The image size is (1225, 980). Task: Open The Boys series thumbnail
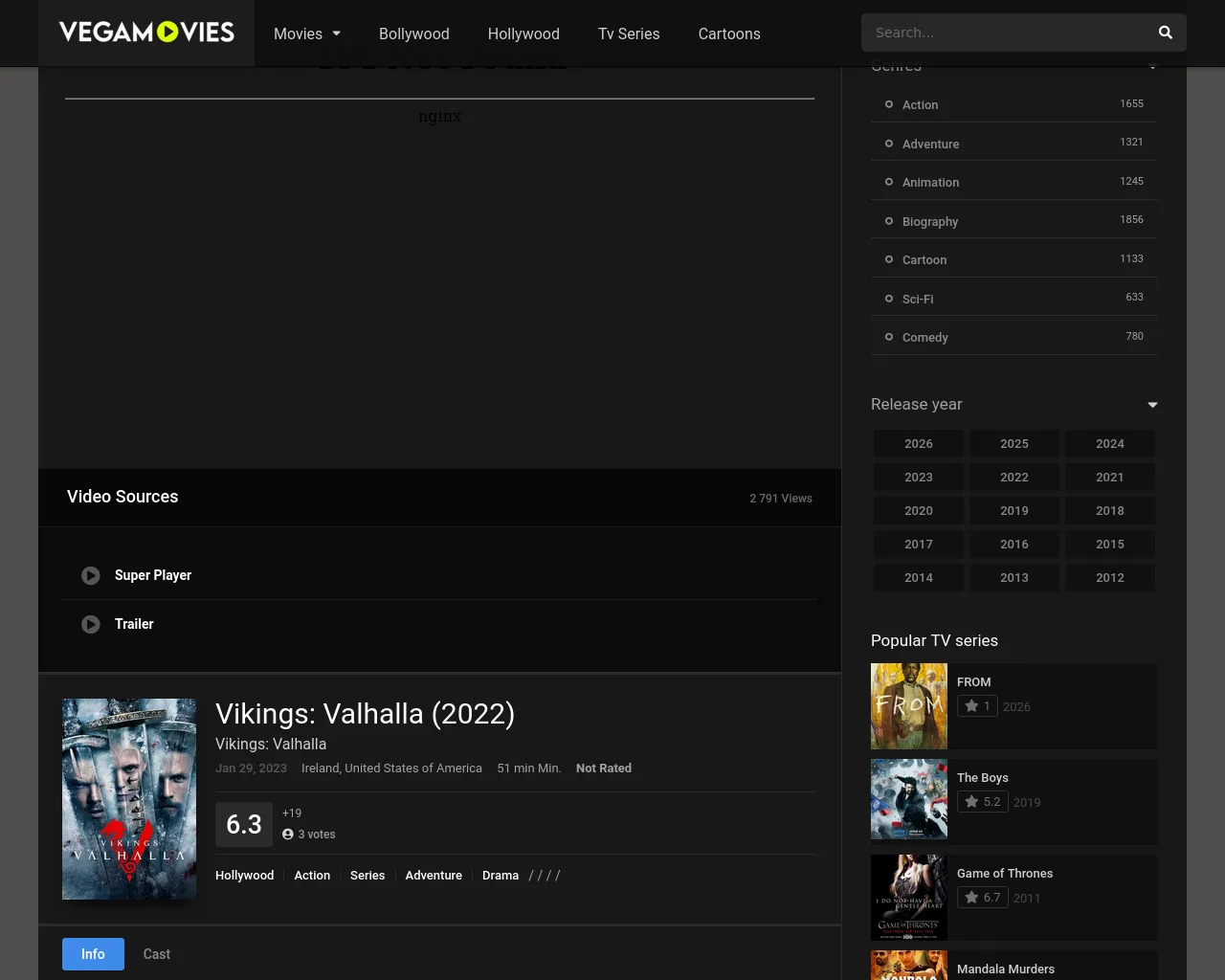(x=909, y=799)
